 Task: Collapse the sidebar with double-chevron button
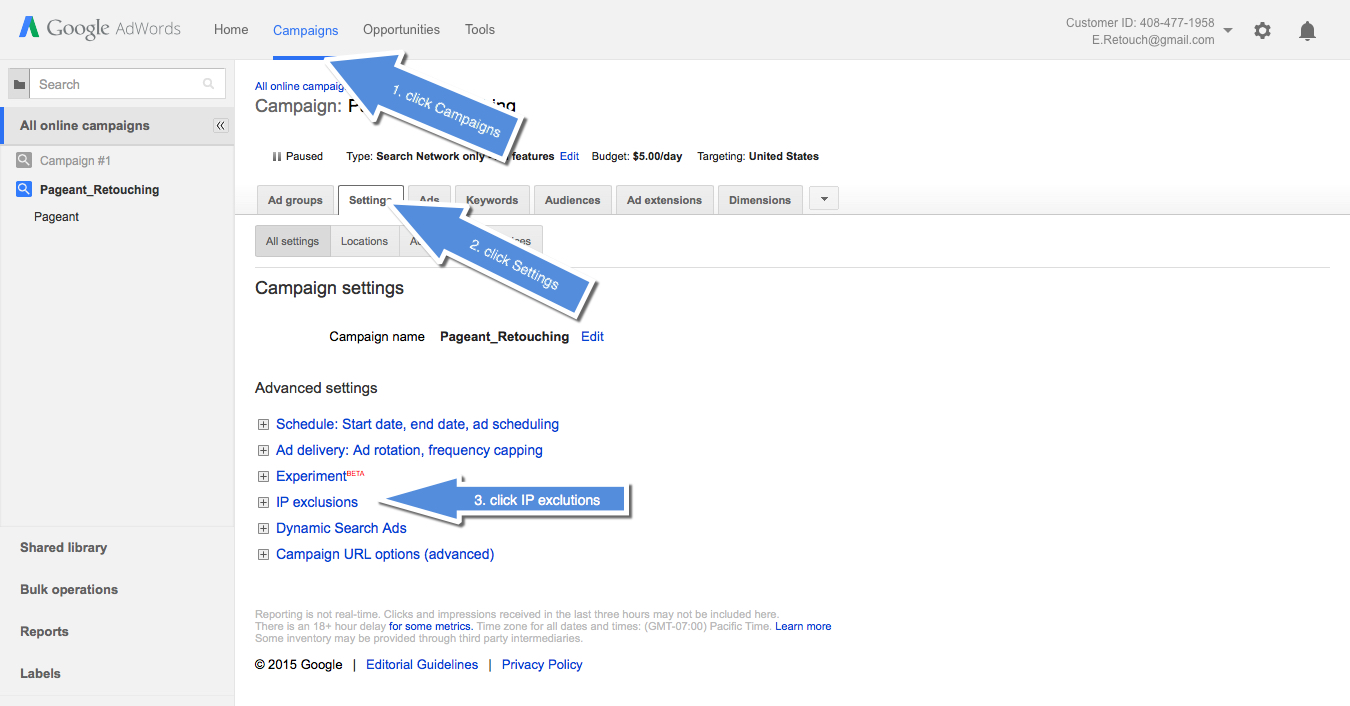click(221, 126)
